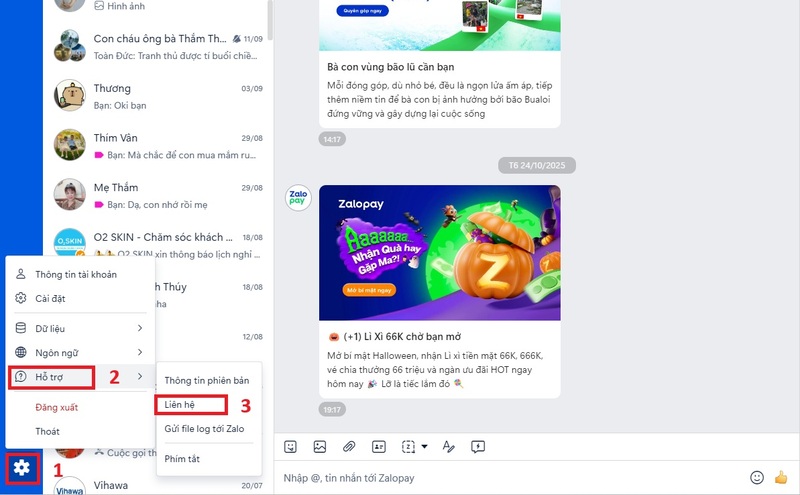The image size is (800, 495).
Task: Open screenshot options dropdown arrow
Action: (x=424, y=447)
